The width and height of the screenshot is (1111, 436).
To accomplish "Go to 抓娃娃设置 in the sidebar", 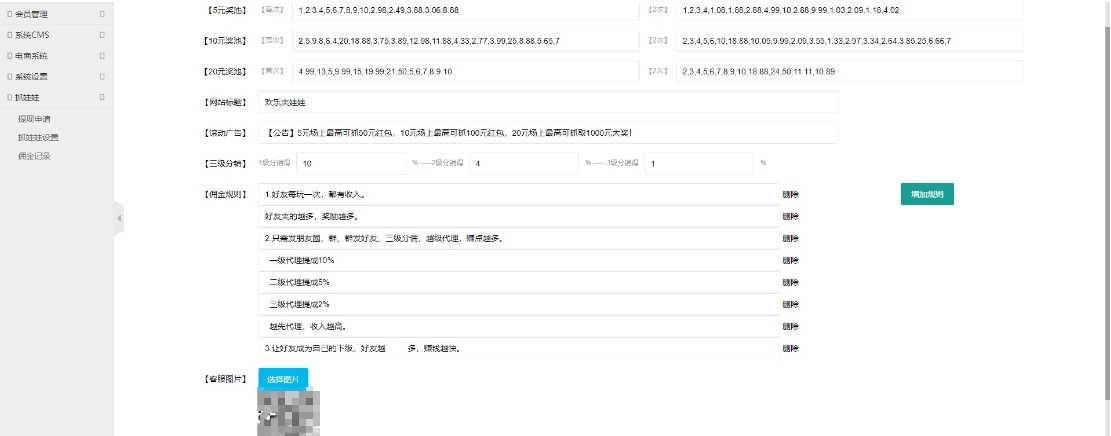I will tap(38, 137).
